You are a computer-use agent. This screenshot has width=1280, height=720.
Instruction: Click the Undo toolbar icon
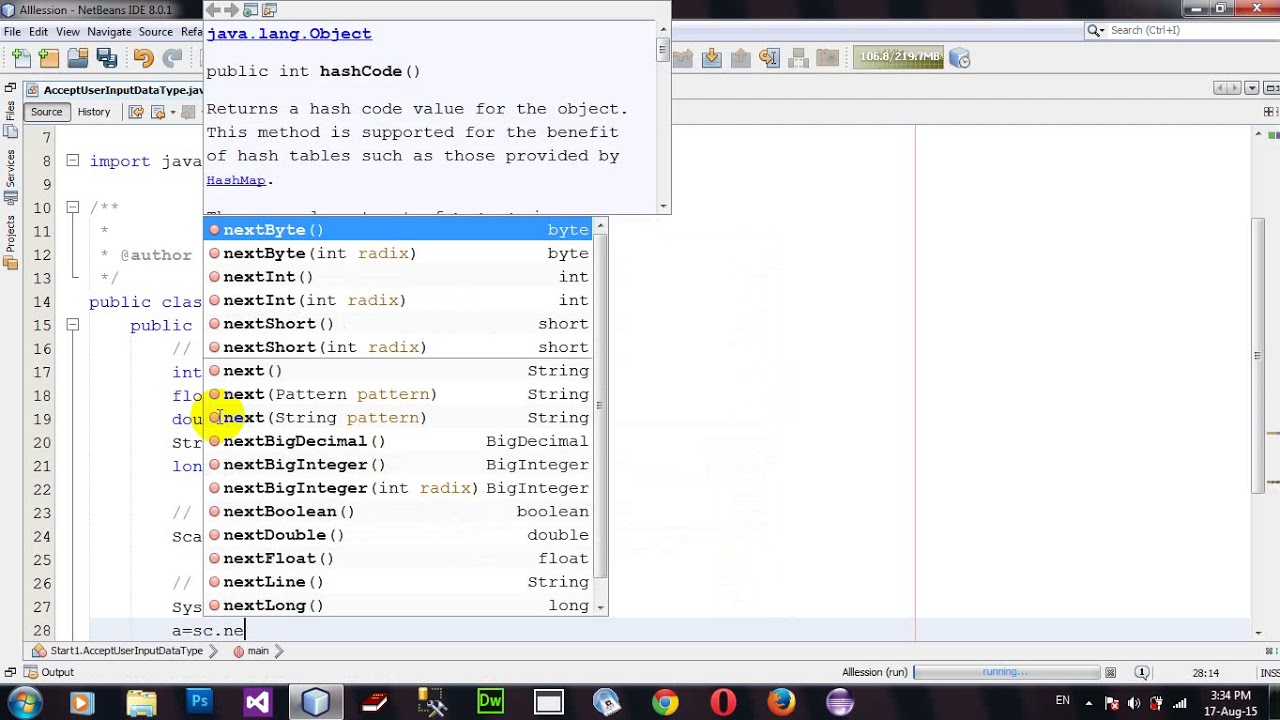click(x=144, y=58)
